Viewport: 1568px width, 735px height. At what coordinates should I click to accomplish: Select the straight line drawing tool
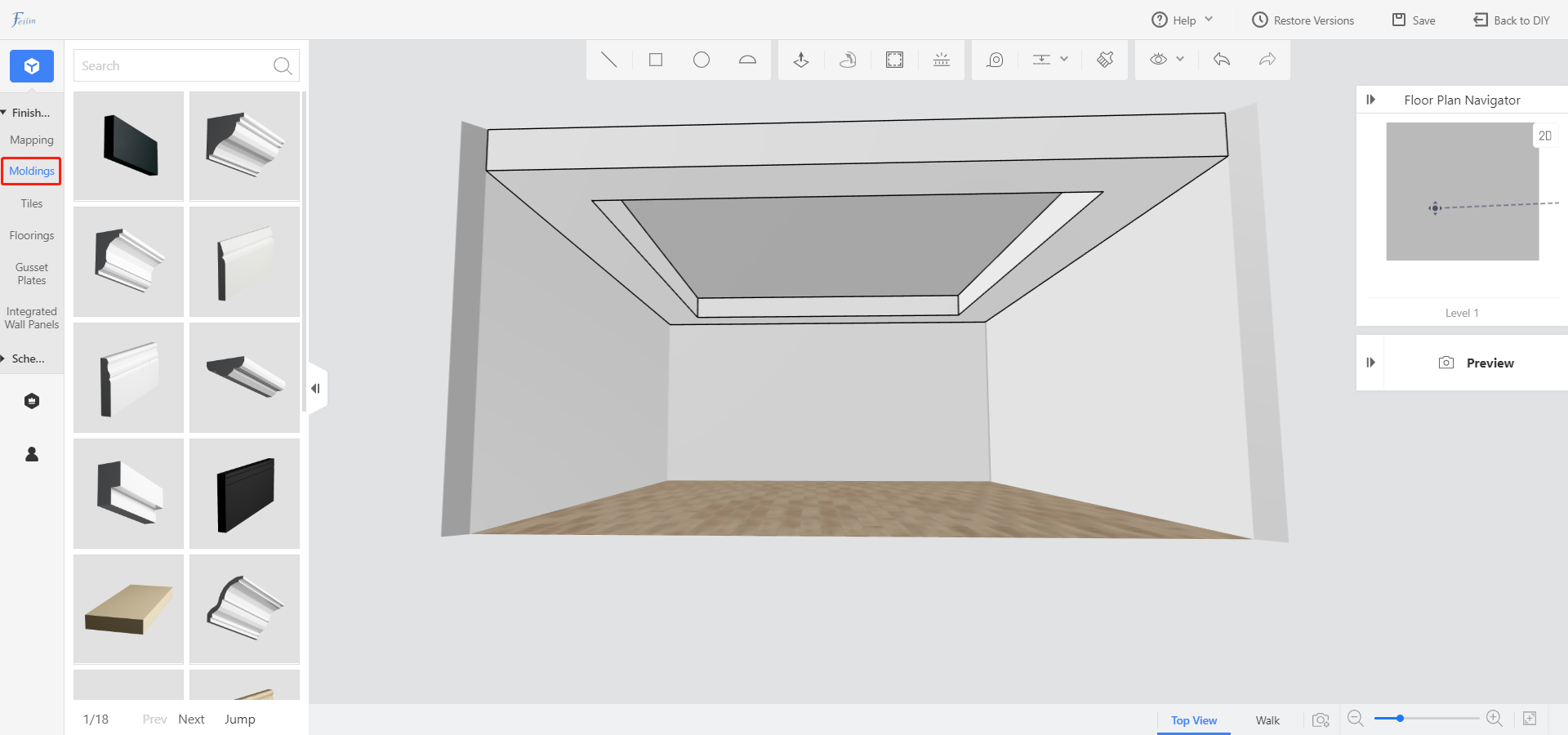tap(609, 60)
